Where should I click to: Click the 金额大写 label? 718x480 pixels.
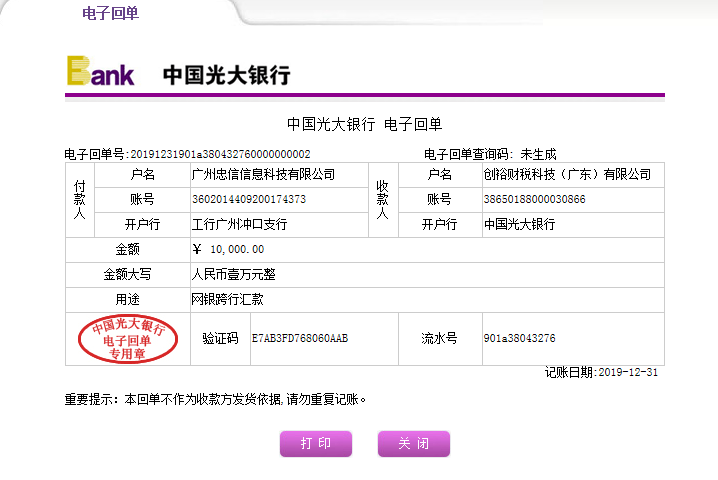pos(127,274)
